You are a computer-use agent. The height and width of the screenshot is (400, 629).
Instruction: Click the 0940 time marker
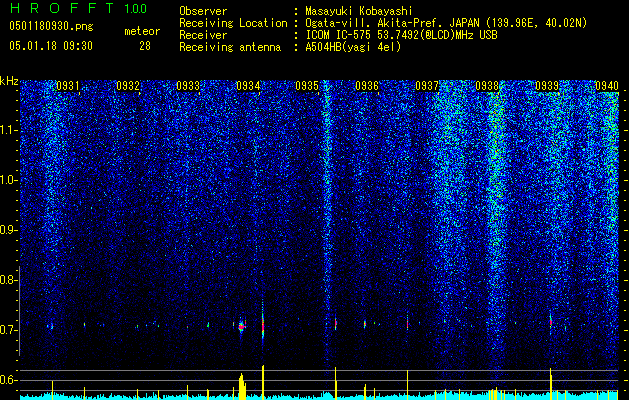click(x=607, y=85)
